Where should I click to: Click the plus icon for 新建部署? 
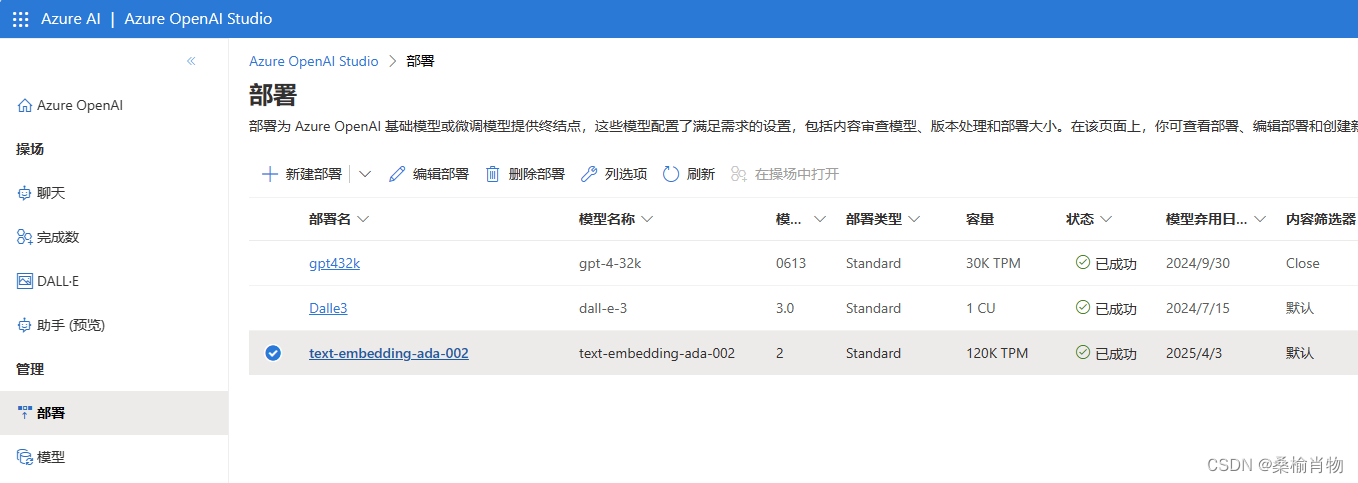coord(269,174)
